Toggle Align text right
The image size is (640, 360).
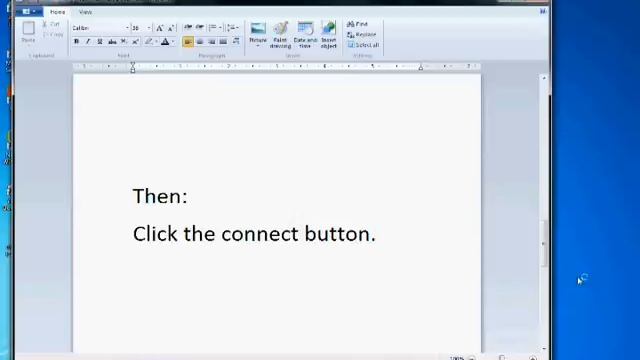tap(211, 41)
